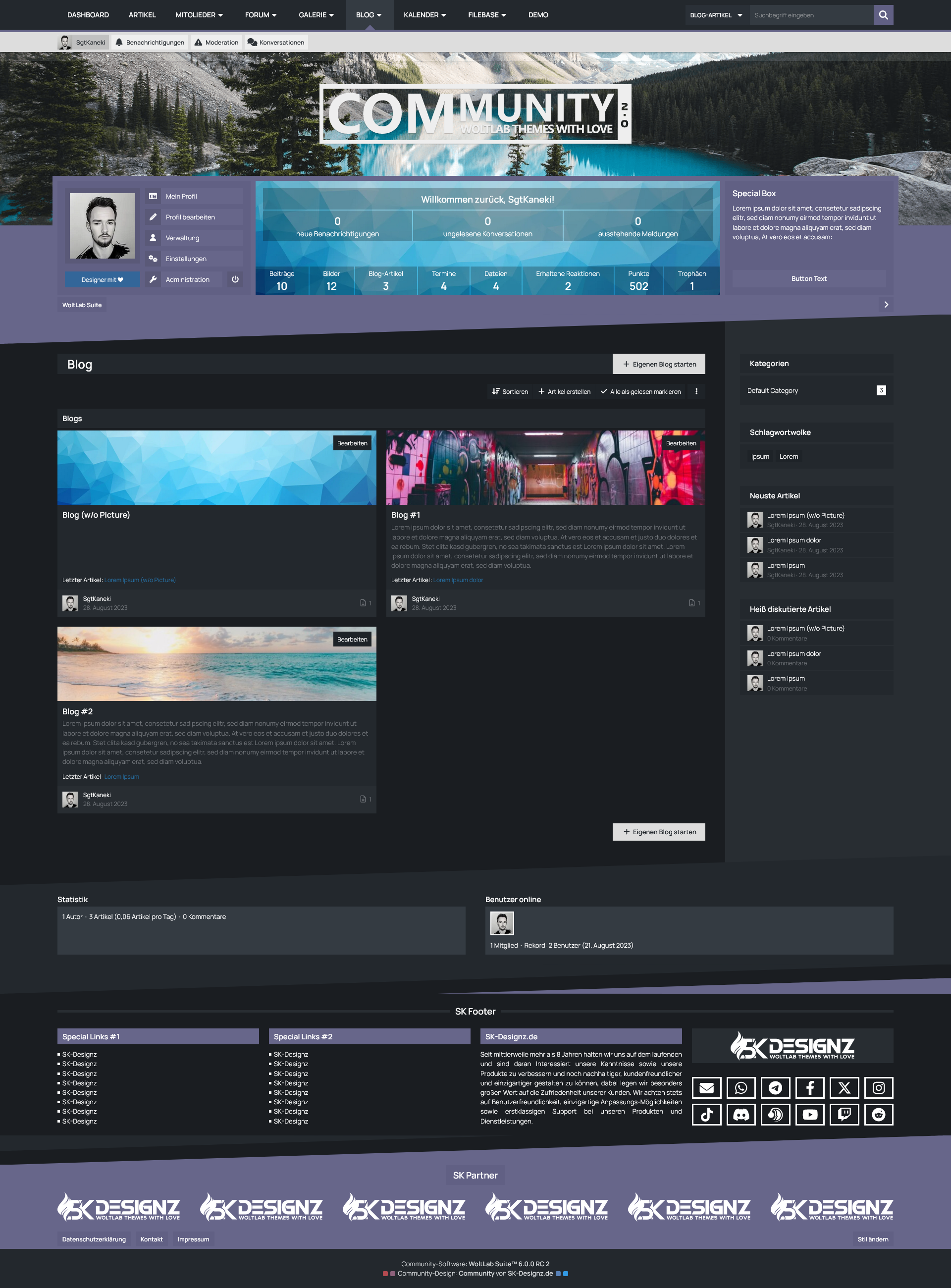Go to the Dashboard menu item
This screenshot has width=951, height=1288.
(x=88, y=15)
